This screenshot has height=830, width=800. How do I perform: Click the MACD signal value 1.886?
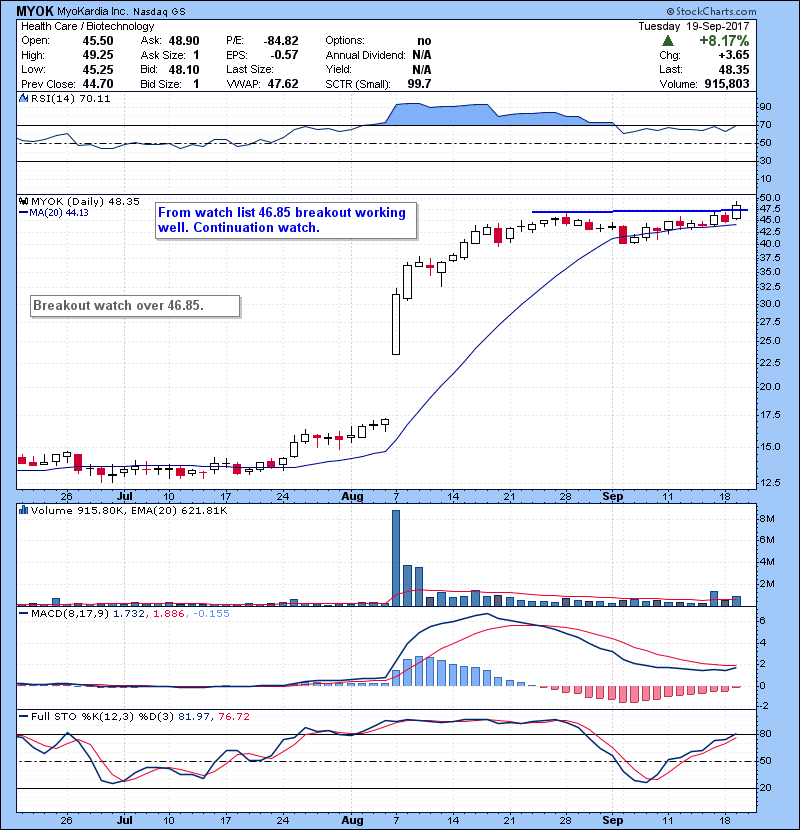169,614
